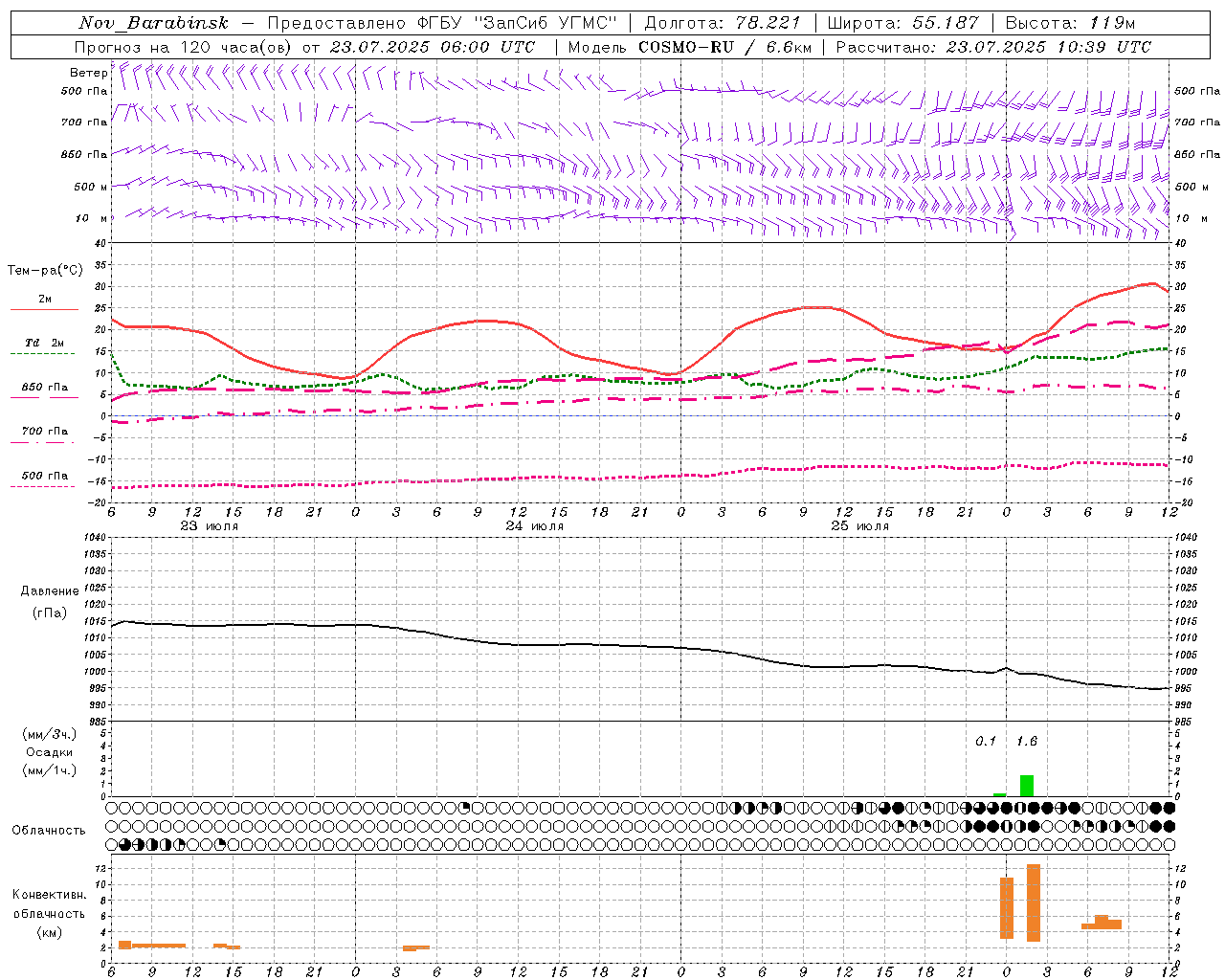Screen dimensions: 1225x980
Task: Click the (мм/3ч.) precipitation unit label
Action: click(49, 734)
